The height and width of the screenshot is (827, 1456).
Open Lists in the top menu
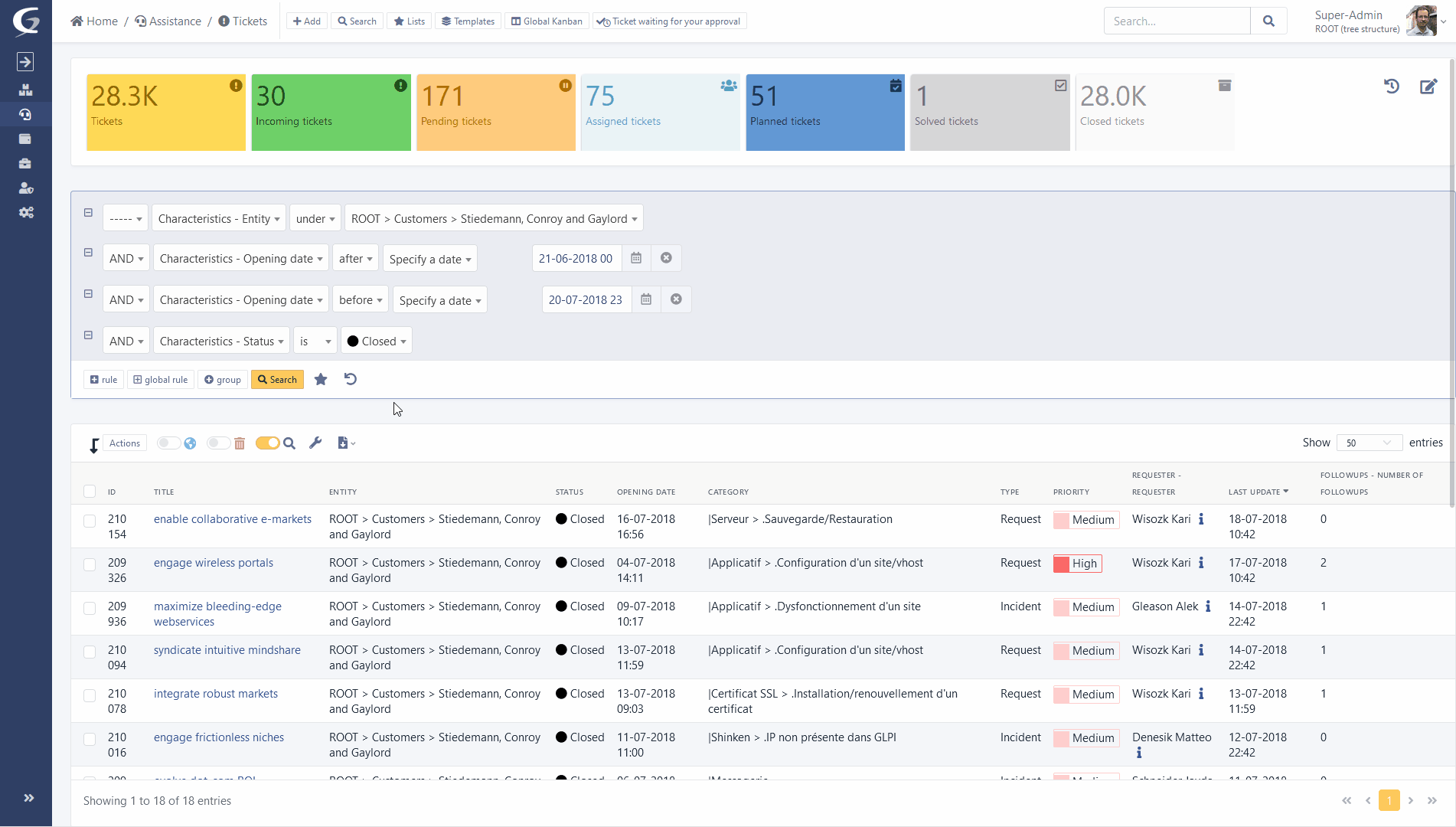tap(410, 21)
